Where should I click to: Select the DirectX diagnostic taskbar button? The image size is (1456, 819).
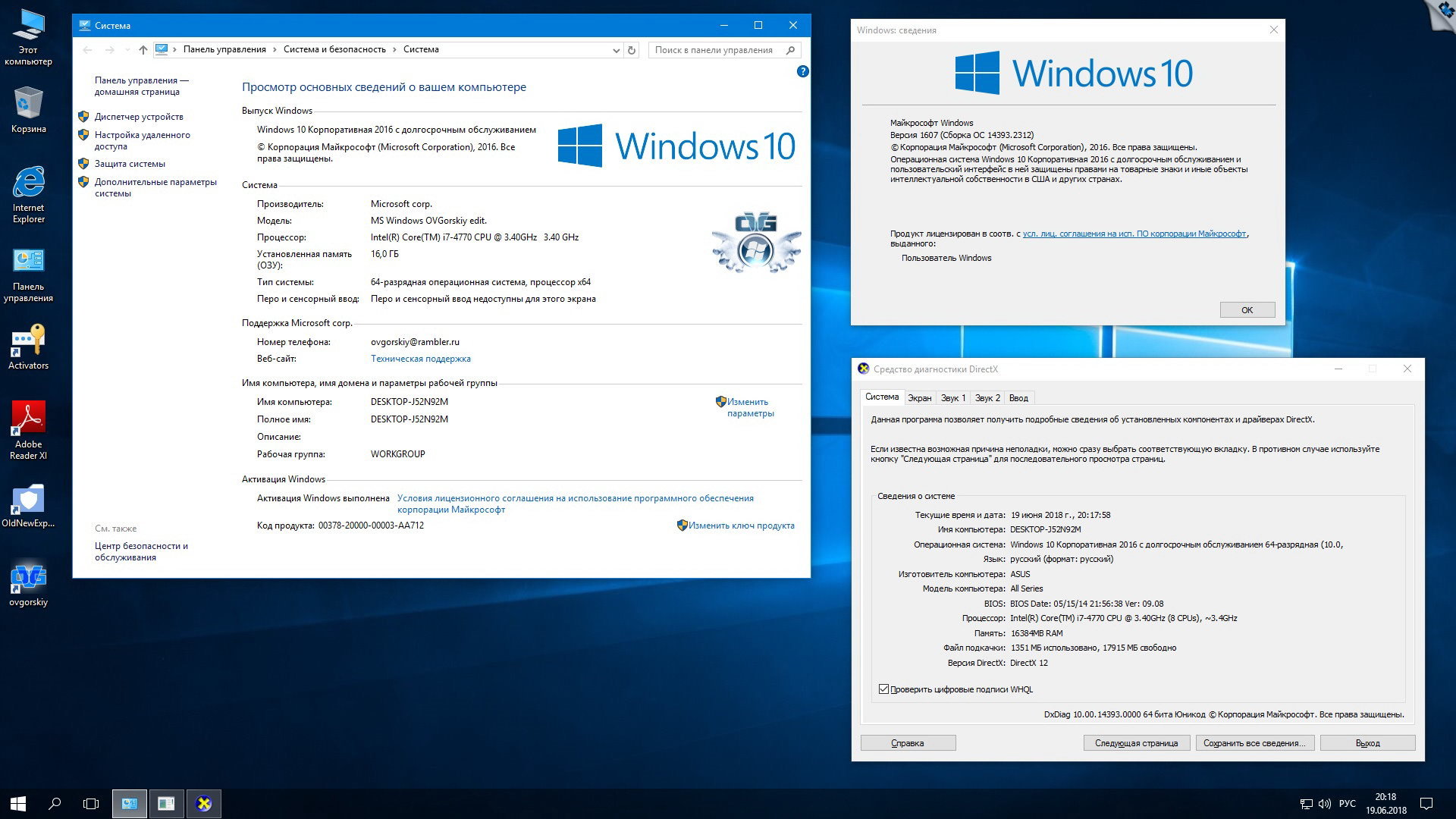(203, 804)
